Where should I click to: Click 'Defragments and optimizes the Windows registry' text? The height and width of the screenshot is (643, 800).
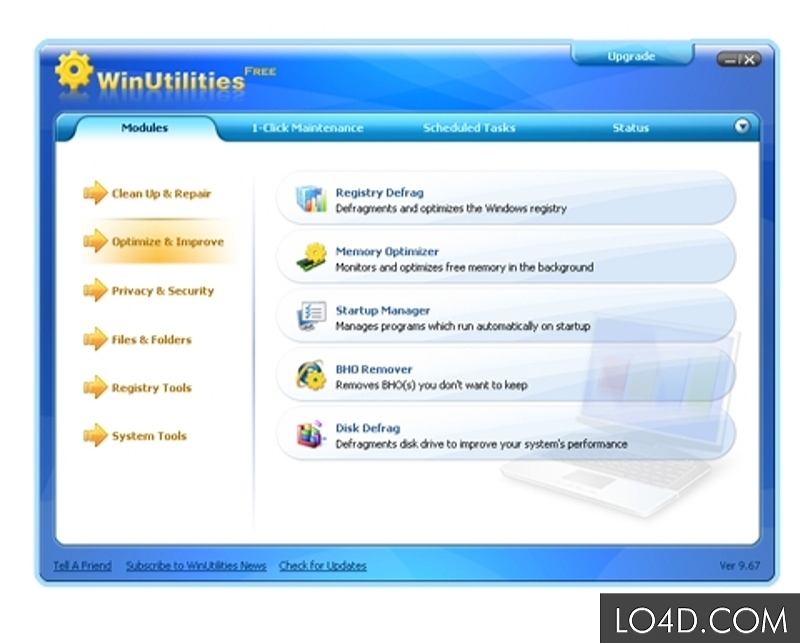pyautogui.click(x=451, y=208)
